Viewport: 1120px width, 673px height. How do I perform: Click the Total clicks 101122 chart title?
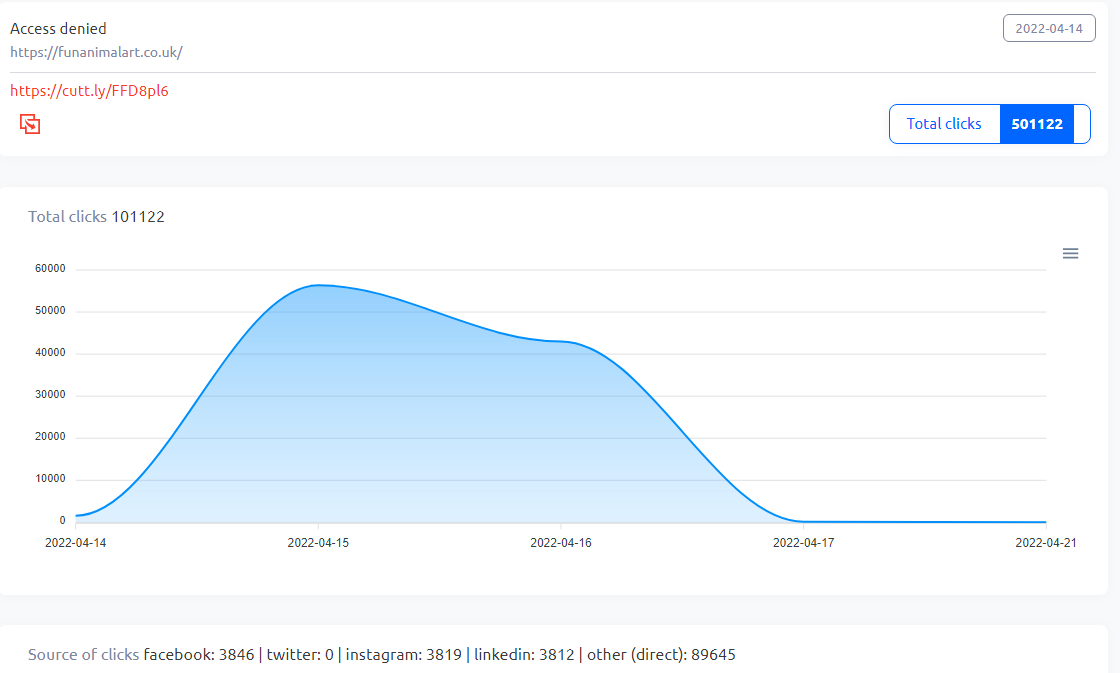pos(97,216)
